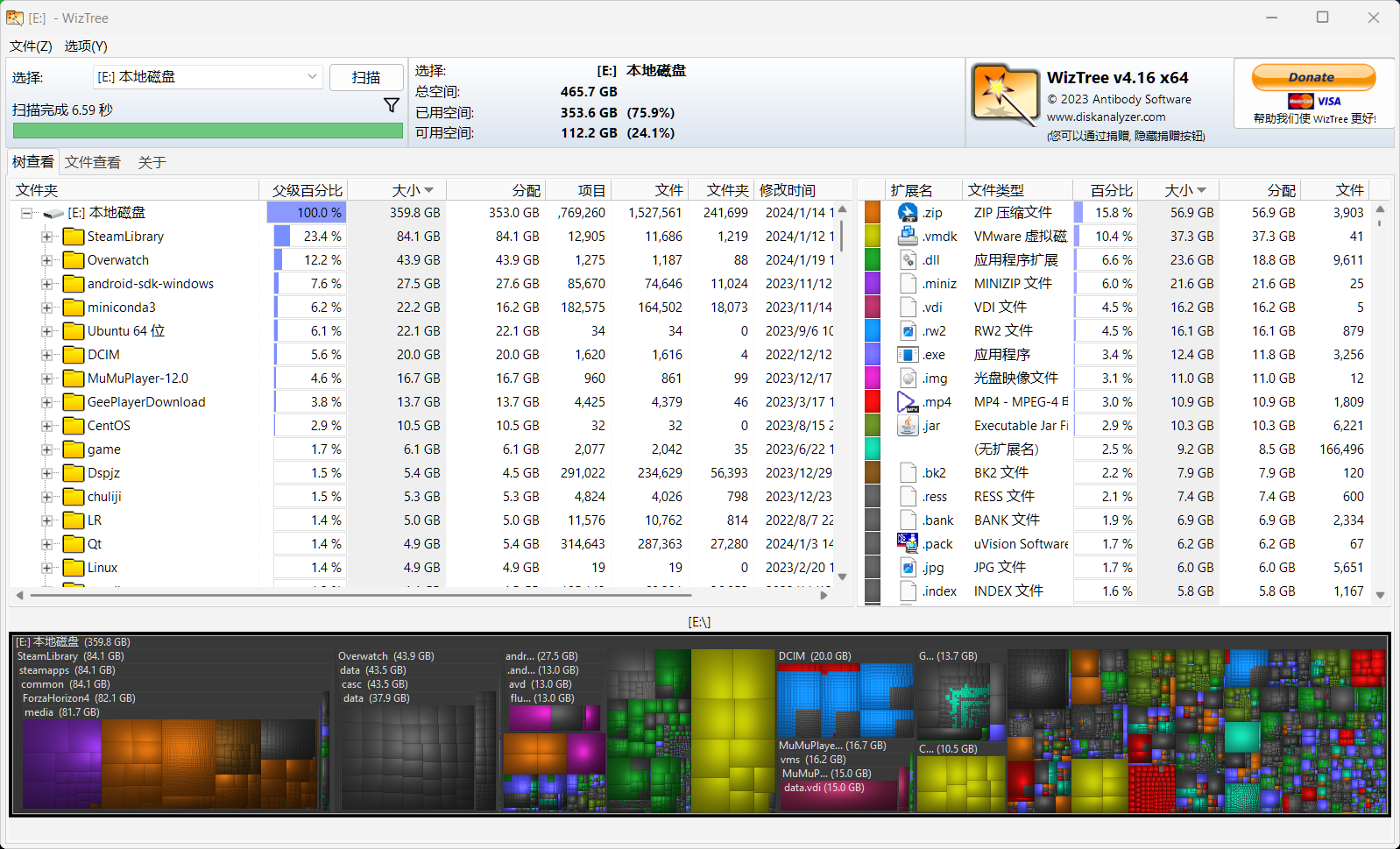The width and height of the screenshot is (1400, 849).
Task: Click the .miniz file type icon
Action: [908, 283]
